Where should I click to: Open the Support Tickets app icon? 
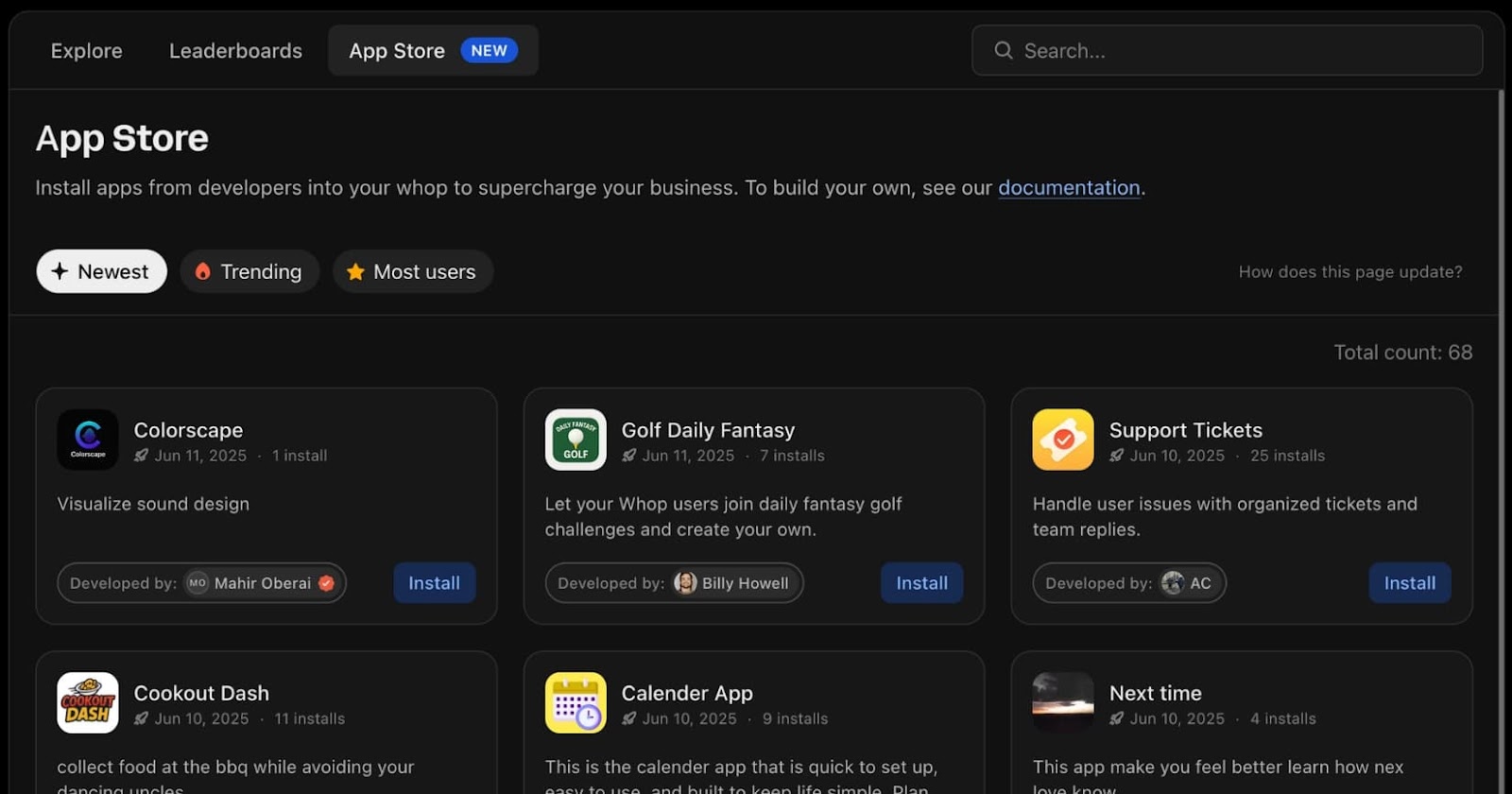point(1063,440)
